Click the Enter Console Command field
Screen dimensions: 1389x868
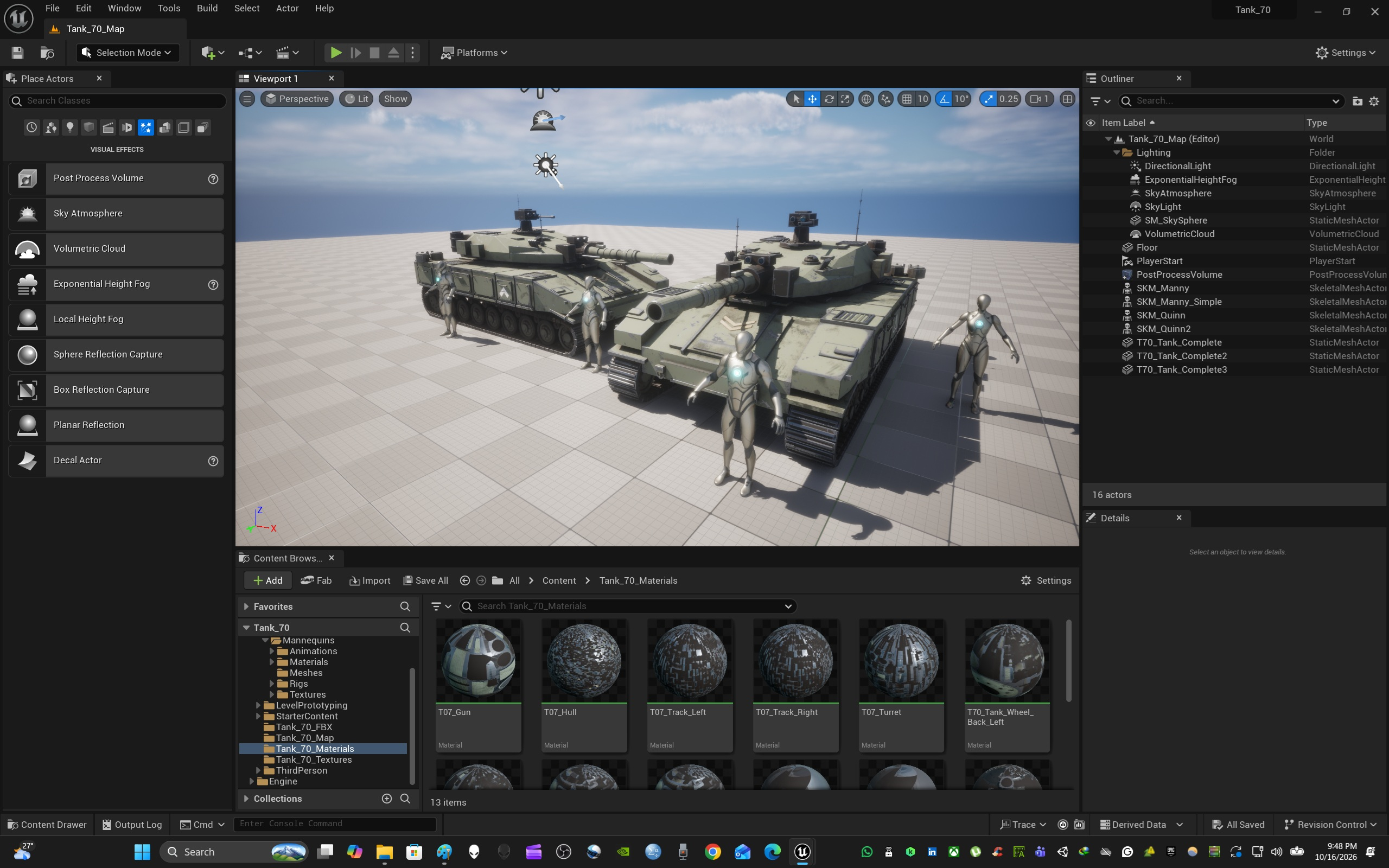pyautogui.click(x=335, y=824)
